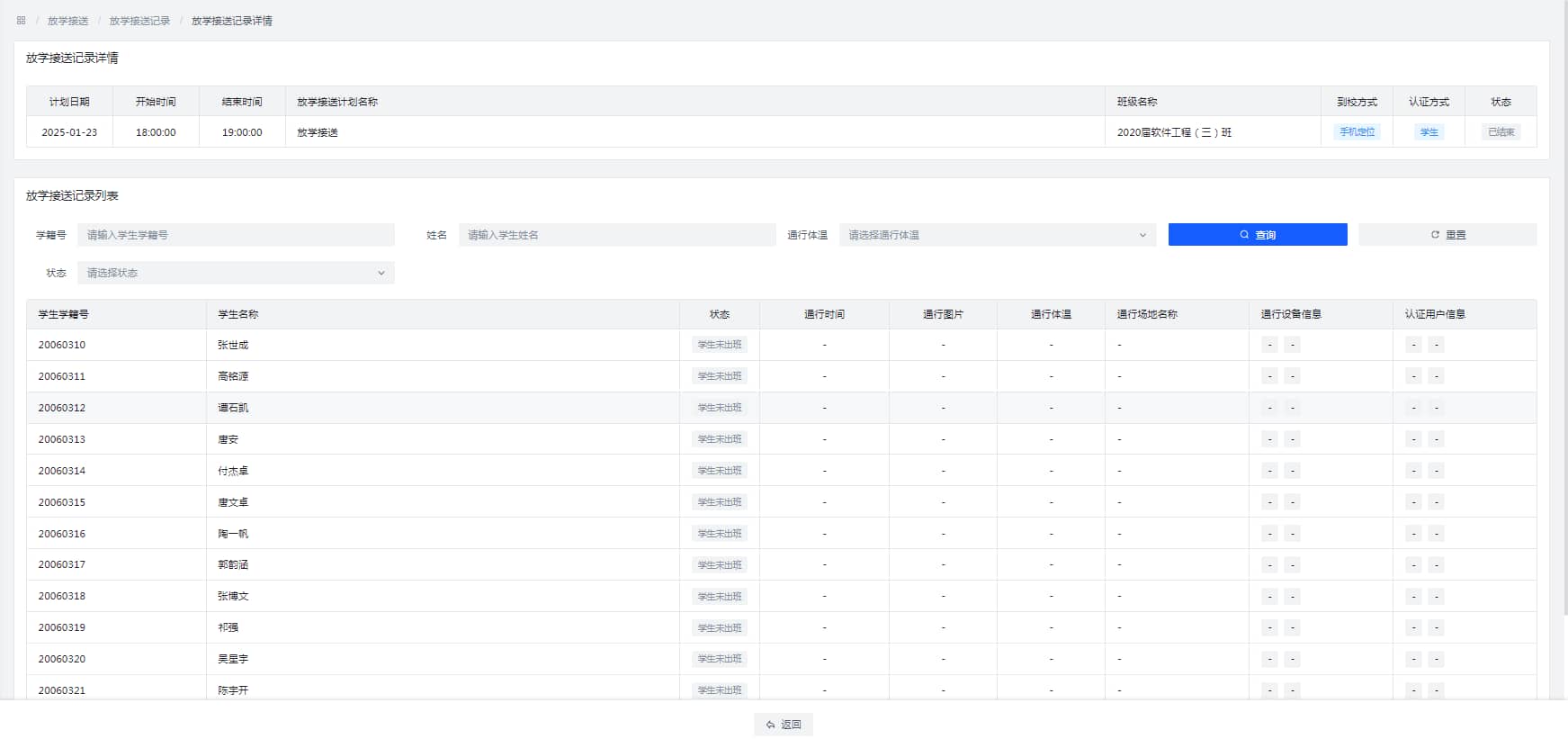The width and height of the screenshot is (1568, 748).
Task: Click the blue 学生 authentication tag
Action: 1429,132
